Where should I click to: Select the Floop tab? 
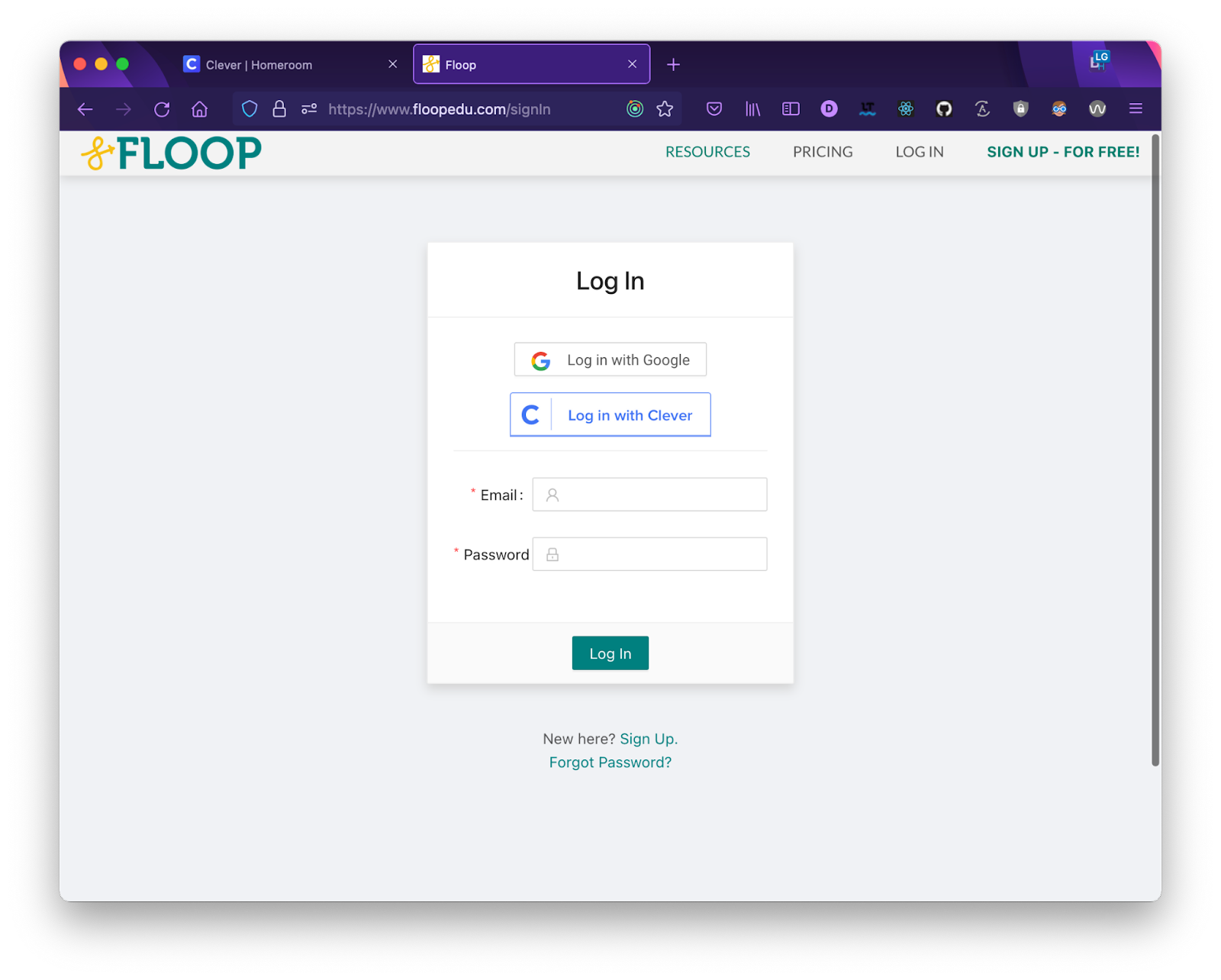tap(531, 65)
